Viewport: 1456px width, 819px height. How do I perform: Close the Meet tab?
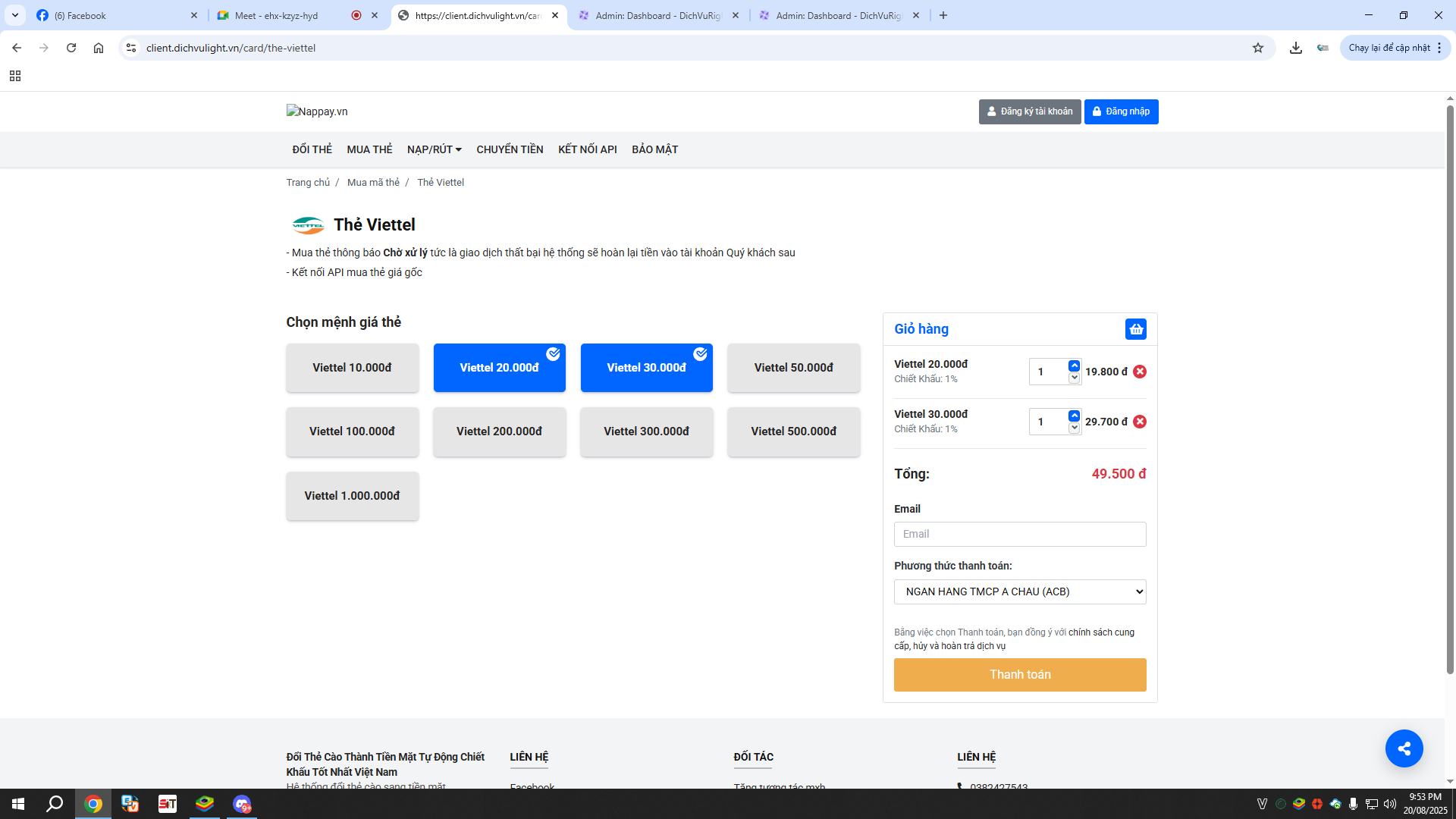pos(375,15)
